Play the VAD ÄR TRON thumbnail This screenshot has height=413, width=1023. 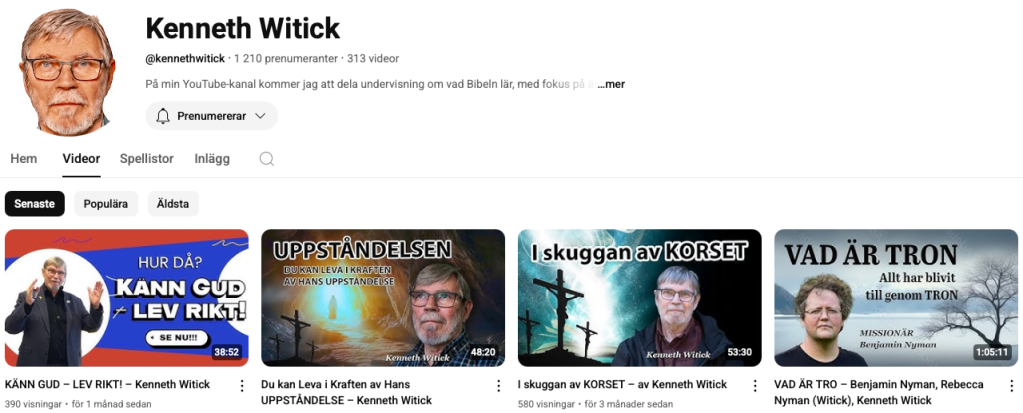pos(896,298)
